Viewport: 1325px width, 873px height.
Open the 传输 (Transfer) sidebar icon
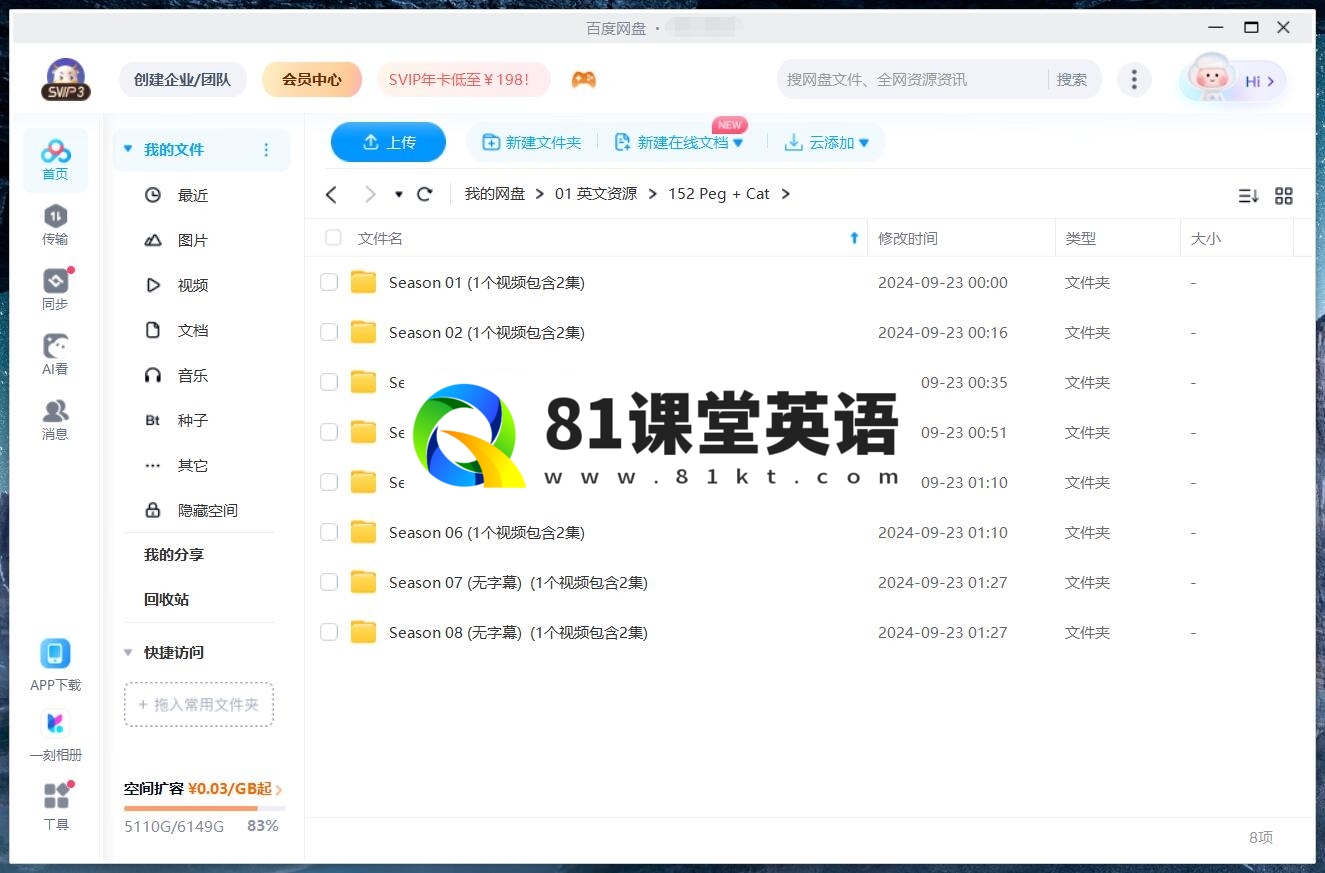coord(55,224)
